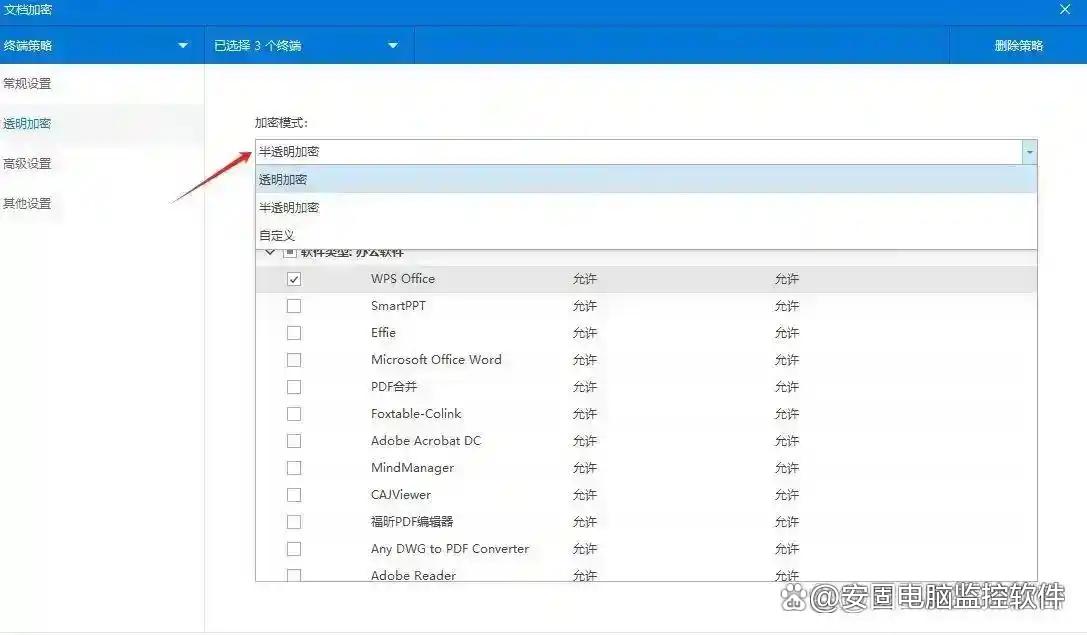This screenshot has width=1087, height=635.
Task: Select 半透明加密 option in dropdown list
Action: coord(290,208)
